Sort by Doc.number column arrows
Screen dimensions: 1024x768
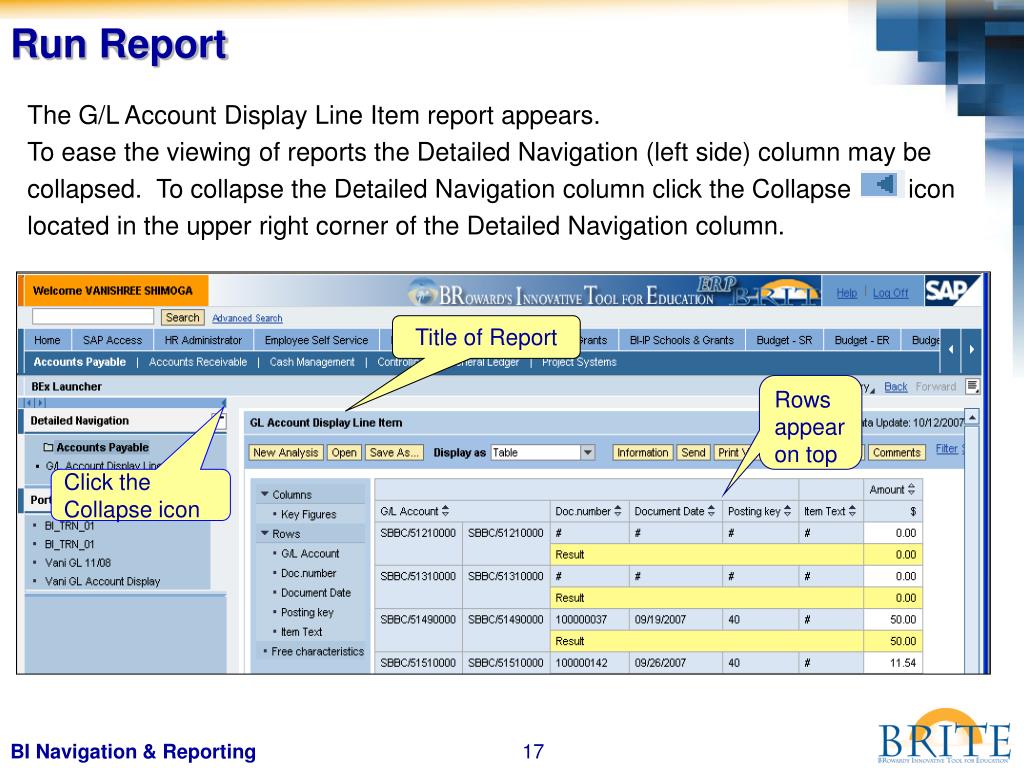618,511
